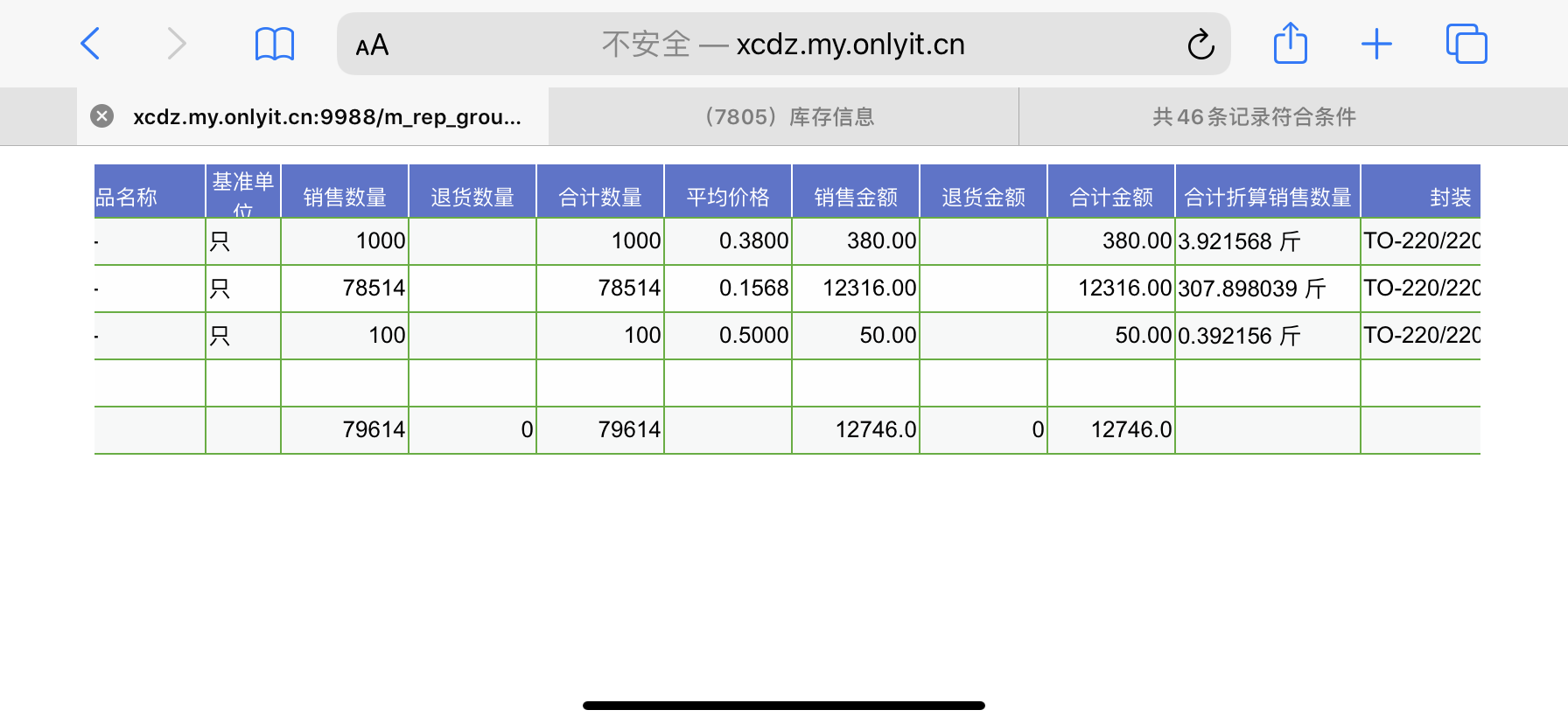Click the 销售数量 column header
The image size is (1568, 724).
click(345, 197)
